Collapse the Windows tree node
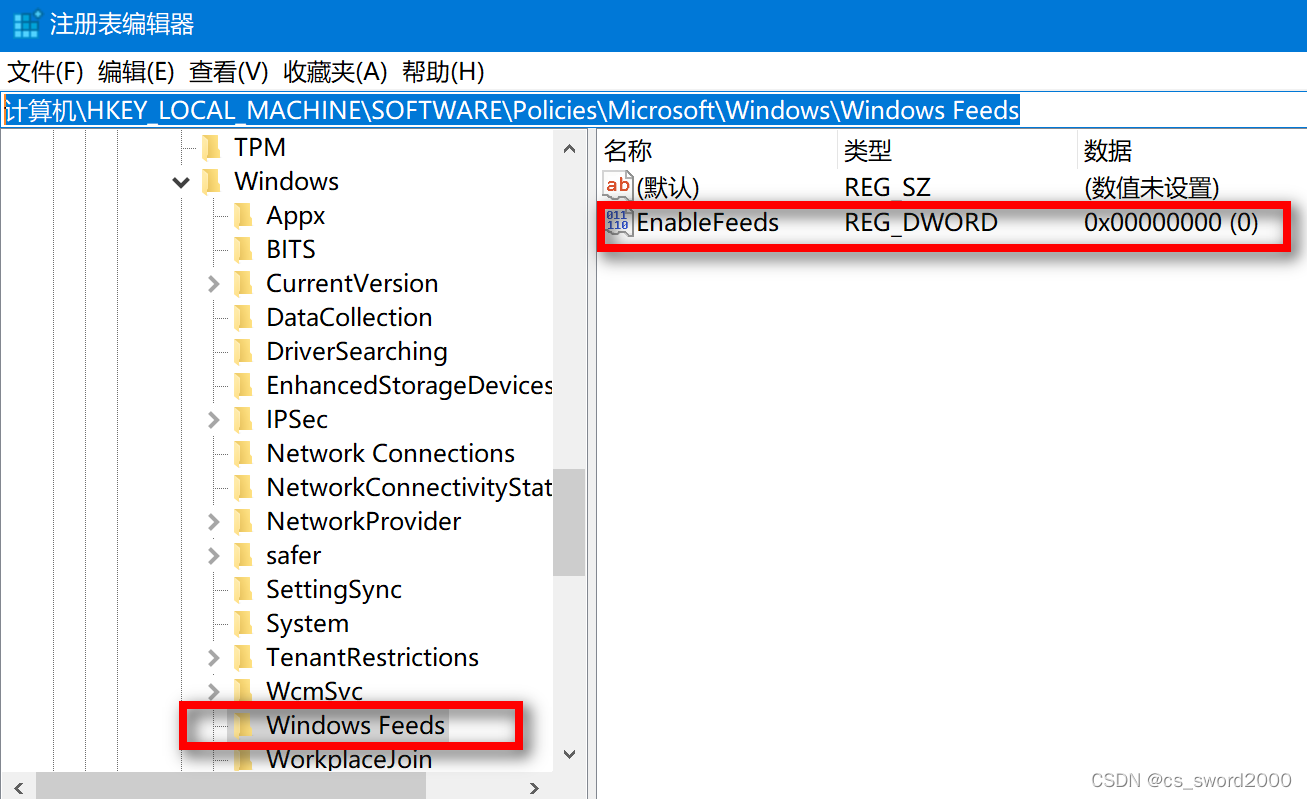Image resolution: width=1307 pixels, height=799 pixels. click(181, 182)
